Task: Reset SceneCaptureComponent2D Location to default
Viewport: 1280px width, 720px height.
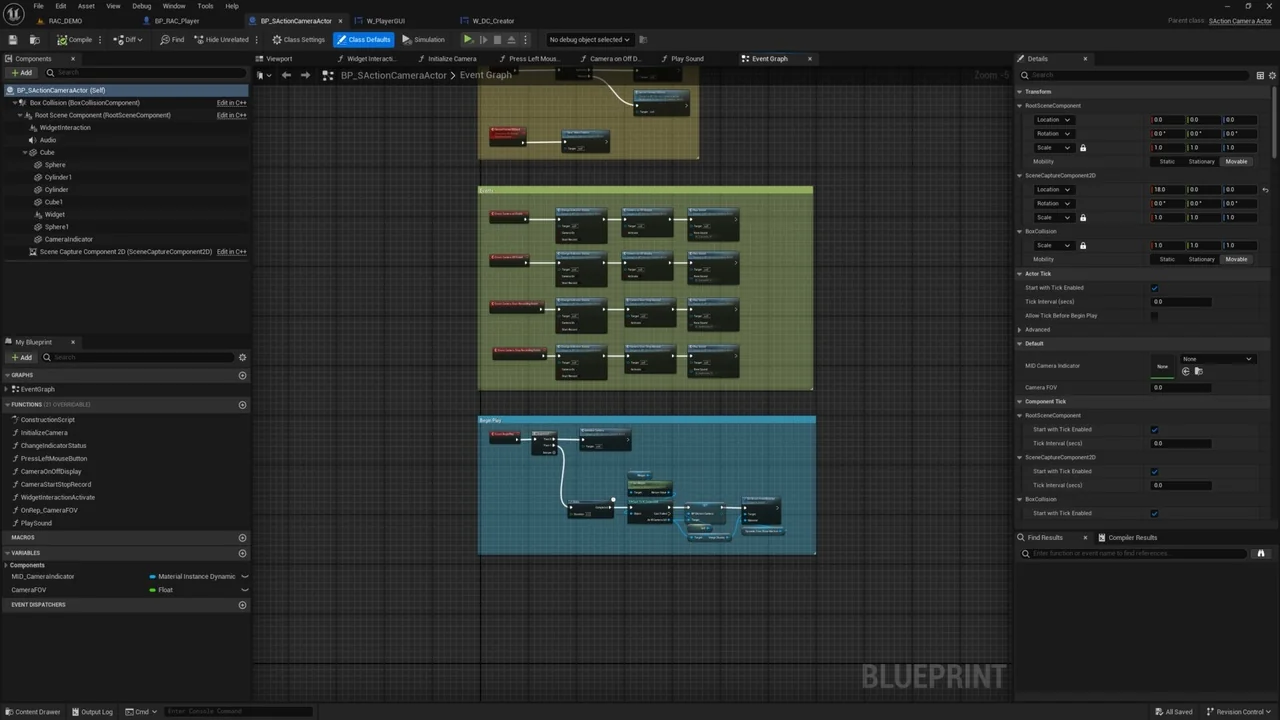Action: pyautogui.click(x=1265, y=190)
